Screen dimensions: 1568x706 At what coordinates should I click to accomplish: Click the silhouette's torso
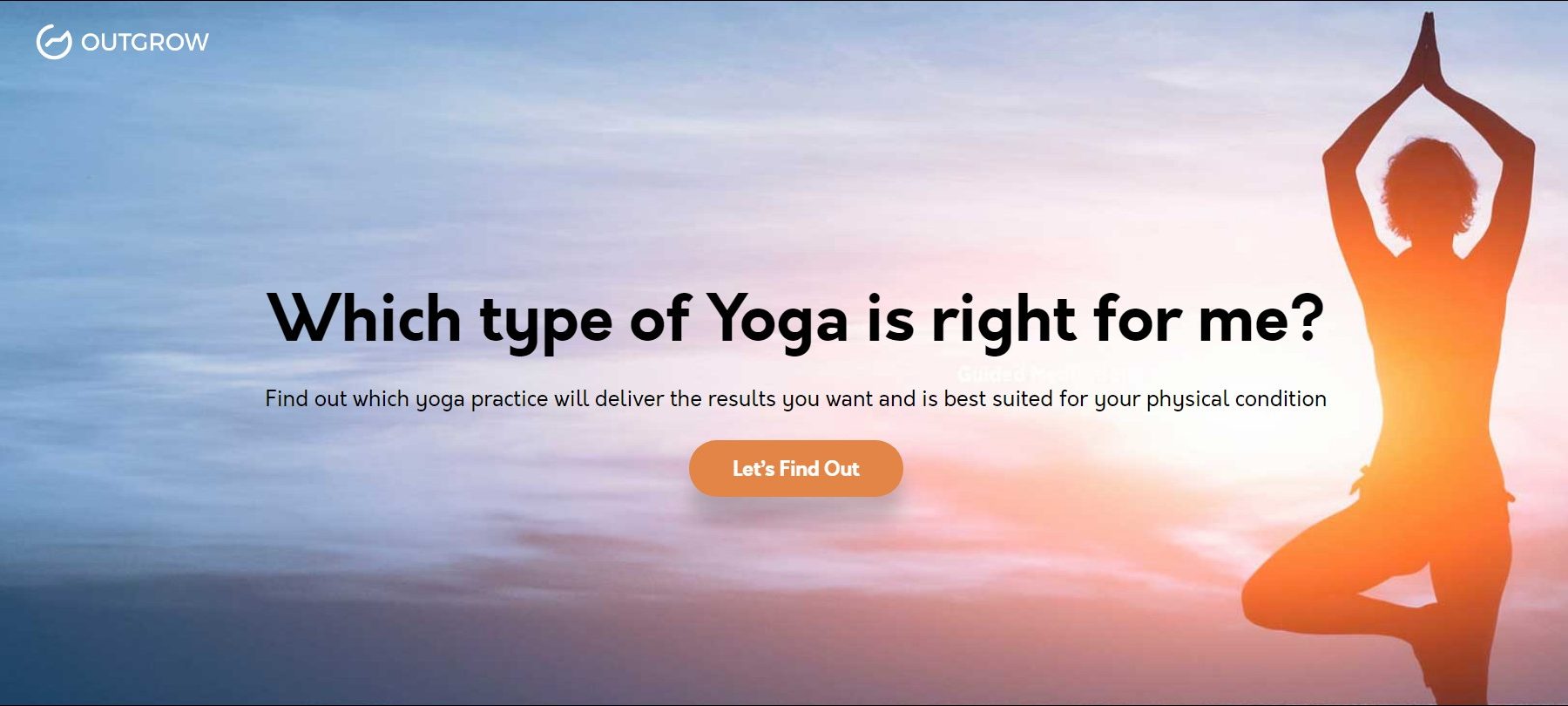(x=1437, y=366)
